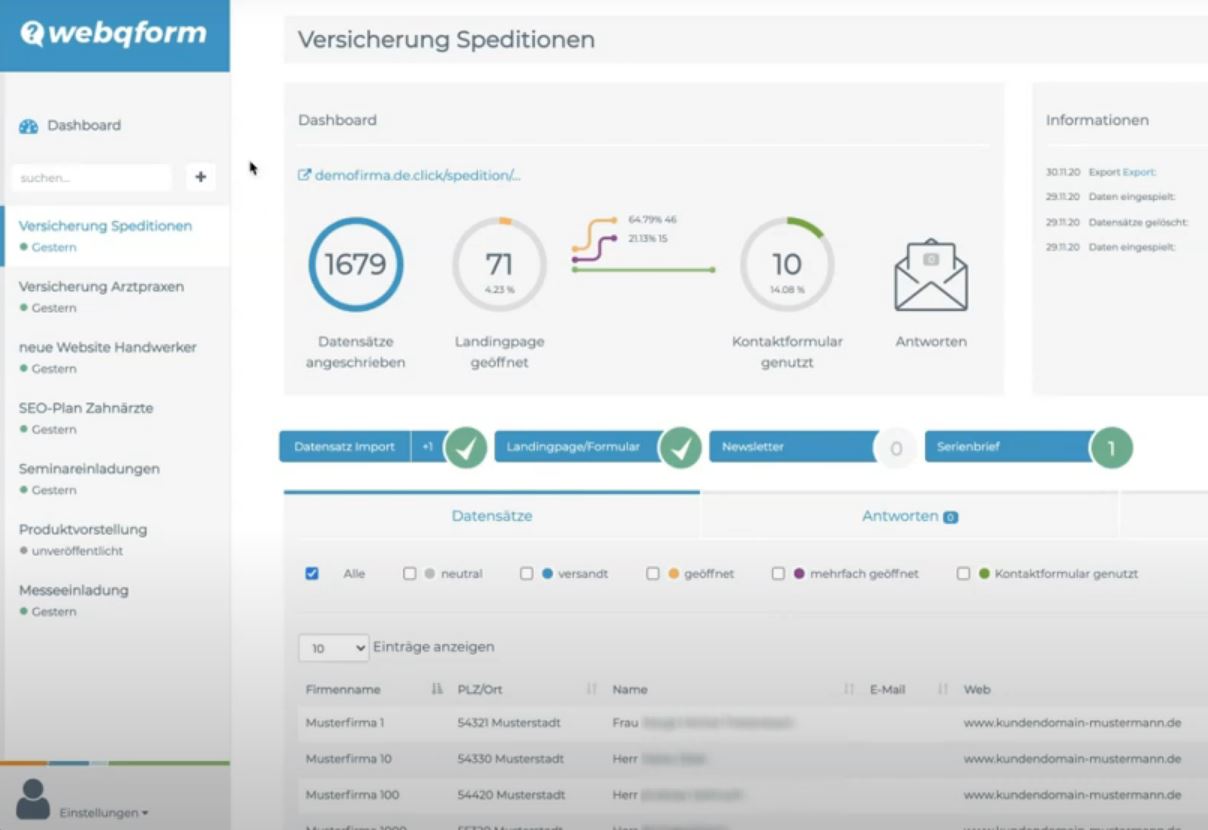Image resolution: width=1208 pixels, height=830 pixels.
Task: Sort by the Firmenname column sort icon
Action: pyautogui.click(x=436, y=689)
